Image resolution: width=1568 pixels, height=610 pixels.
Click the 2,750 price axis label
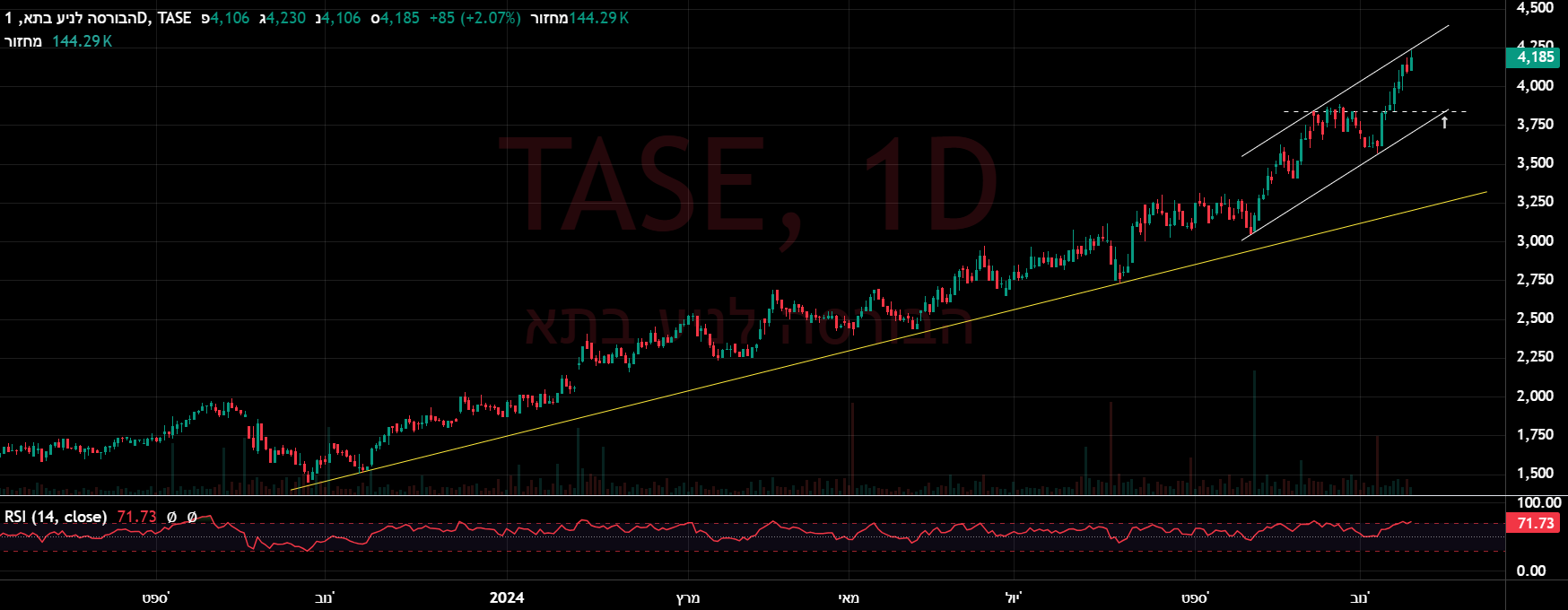tap(1535, 279)
